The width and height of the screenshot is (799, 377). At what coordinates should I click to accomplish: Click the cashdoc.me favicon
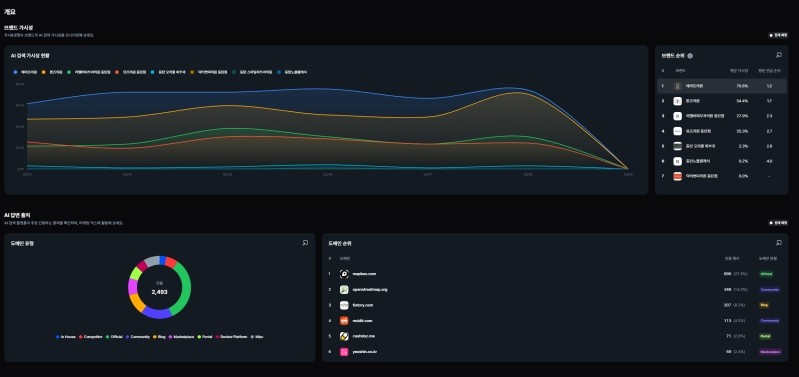344,336
